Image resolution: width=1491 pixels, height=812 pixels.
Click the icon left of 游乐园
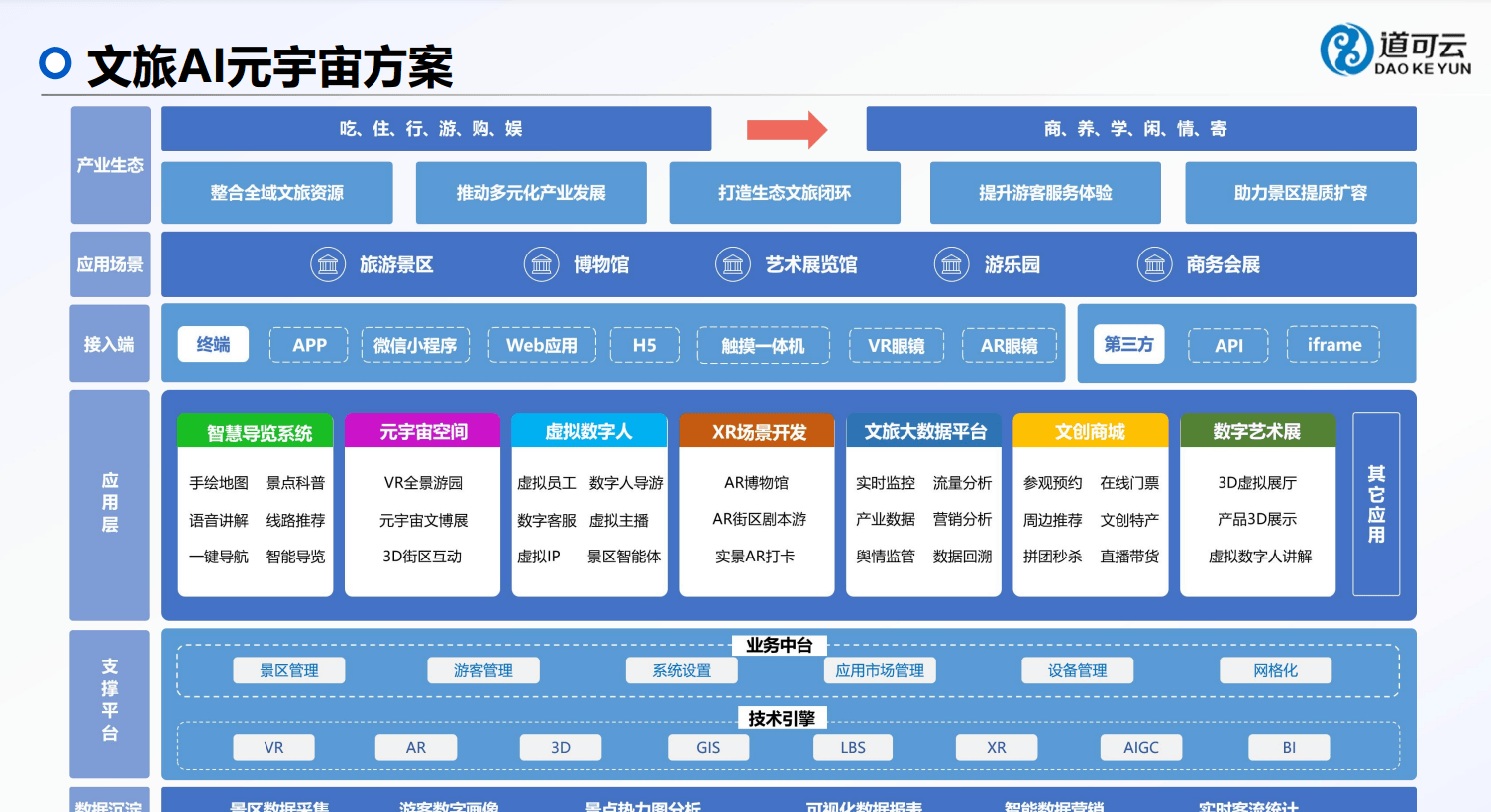click(951, 264)
